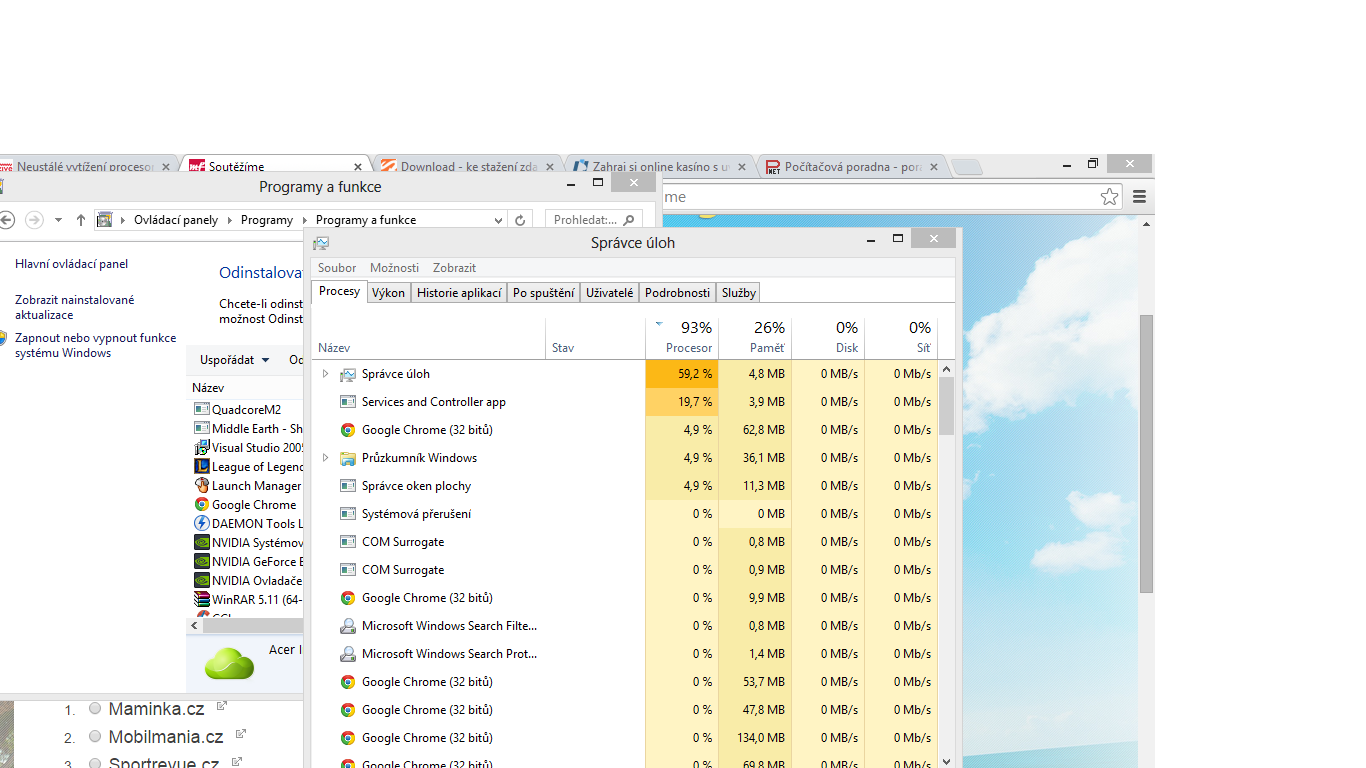Switch to the Počítačová poradna browser tab
1366x768 pixels.
click(x=851, y=166)
